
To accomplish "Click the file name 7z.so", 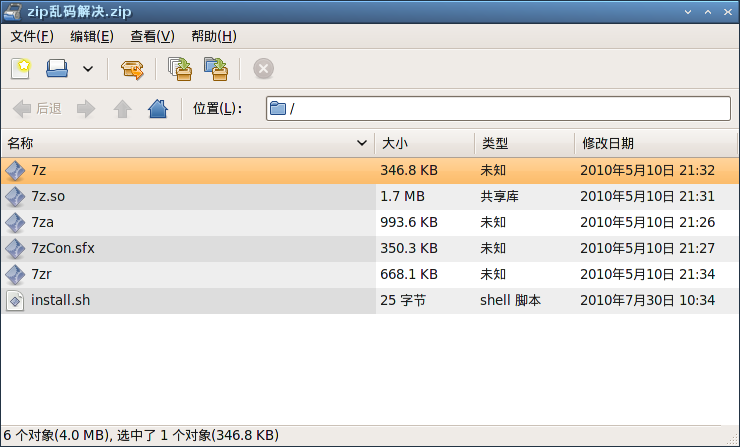I will pos(48,196).
